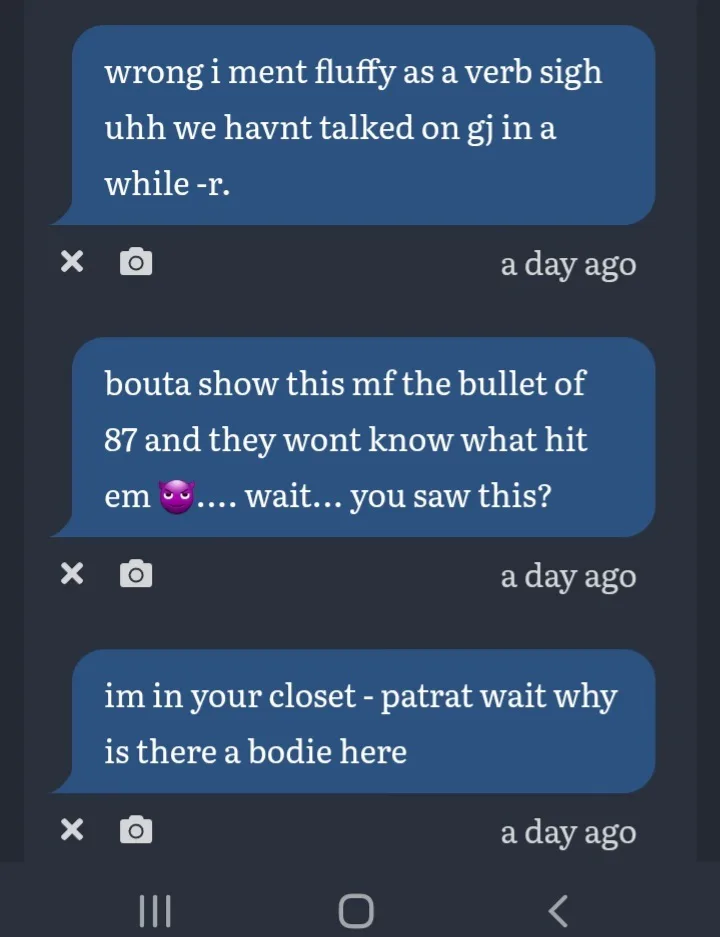
Task: Tap 'a day ago' under the fluffy message
Action: pos(568,264)
